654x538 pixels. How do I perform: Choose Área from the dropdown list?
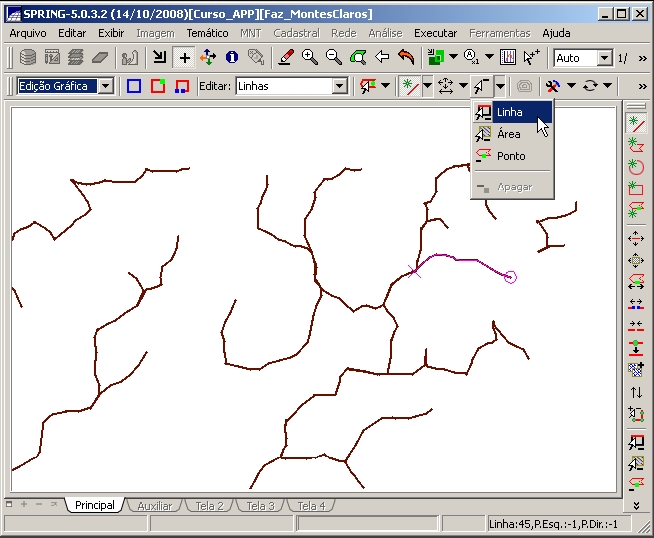click(509, 134)
